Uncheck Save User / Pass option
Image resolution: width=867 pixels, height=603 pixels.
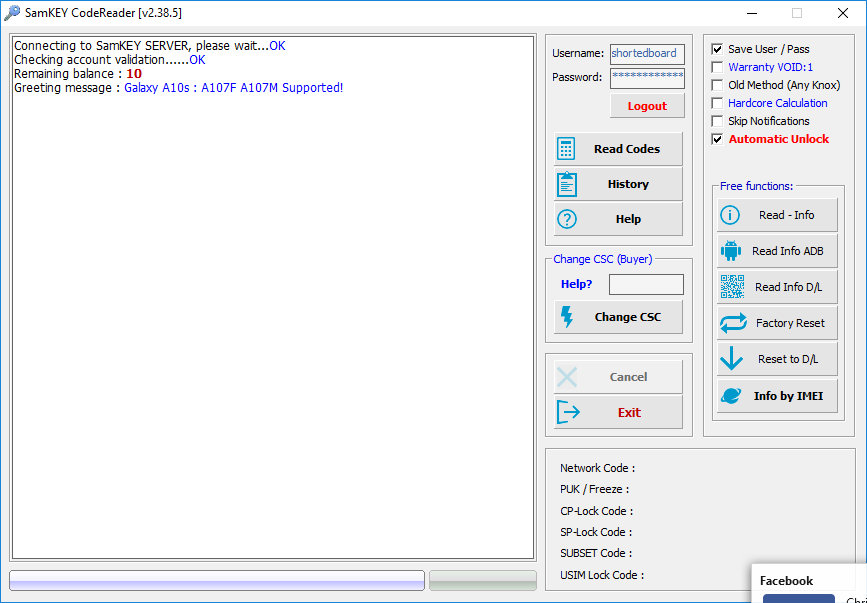click(716, 48)
